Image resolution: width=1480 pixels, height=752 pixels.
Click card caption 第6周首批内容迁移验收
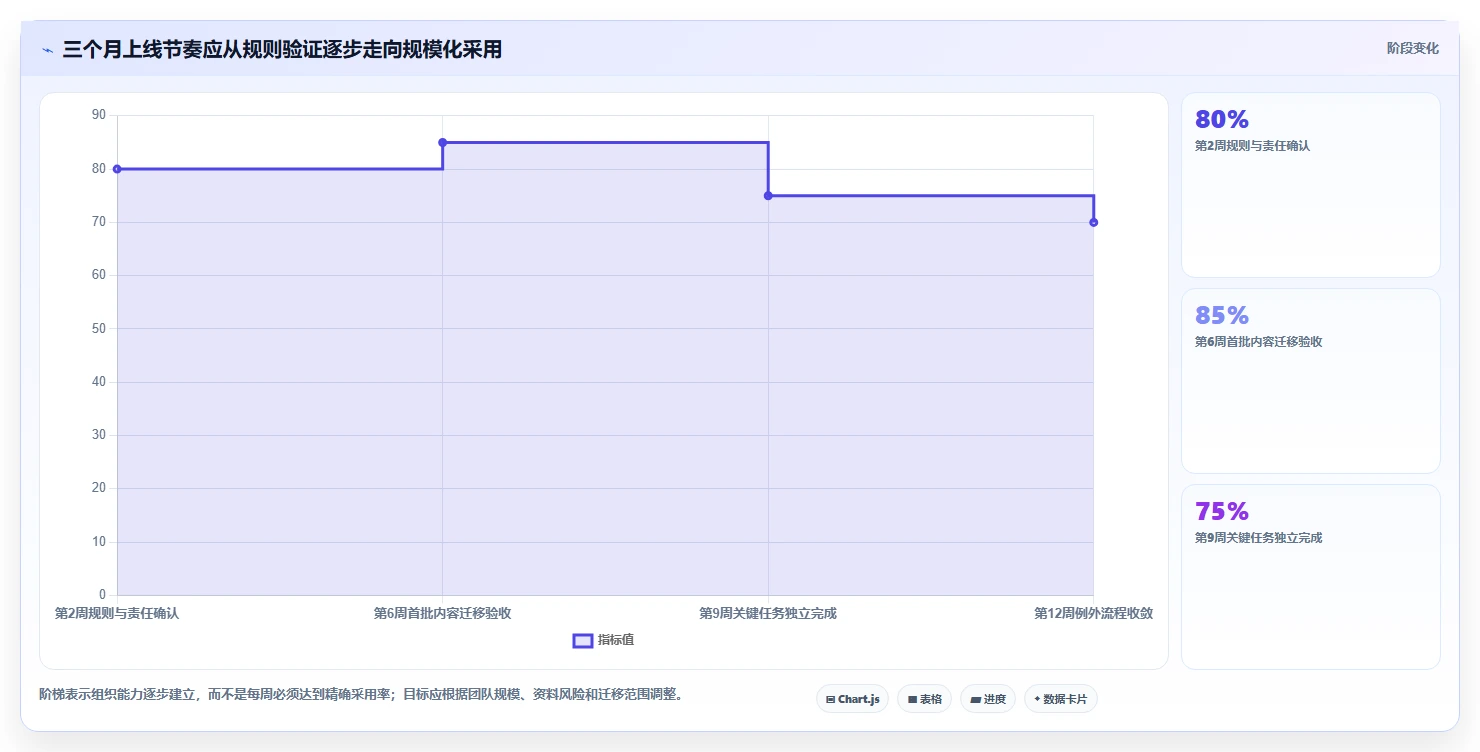[x=1259, y=342]
